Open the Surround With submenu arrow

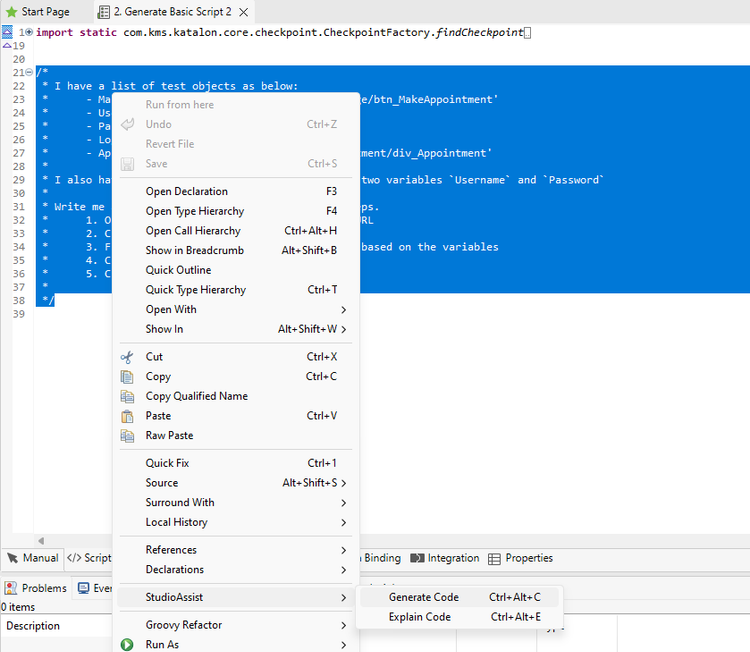coord(343,503)
